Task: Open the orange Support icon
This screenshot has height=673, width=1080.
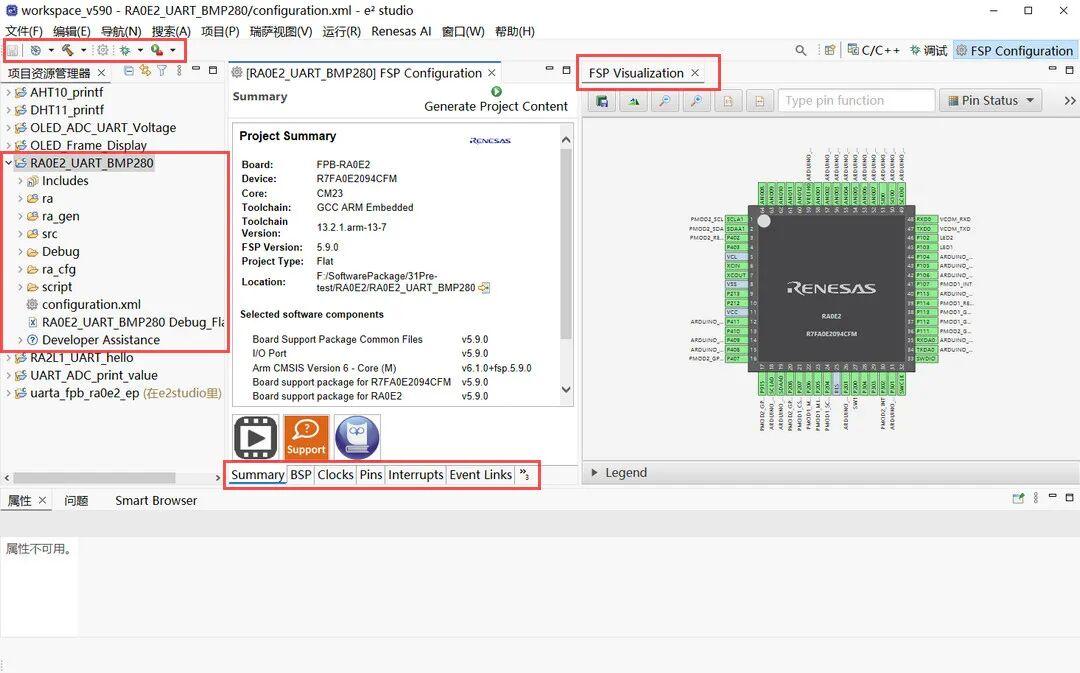Action: tap(306, 437)
